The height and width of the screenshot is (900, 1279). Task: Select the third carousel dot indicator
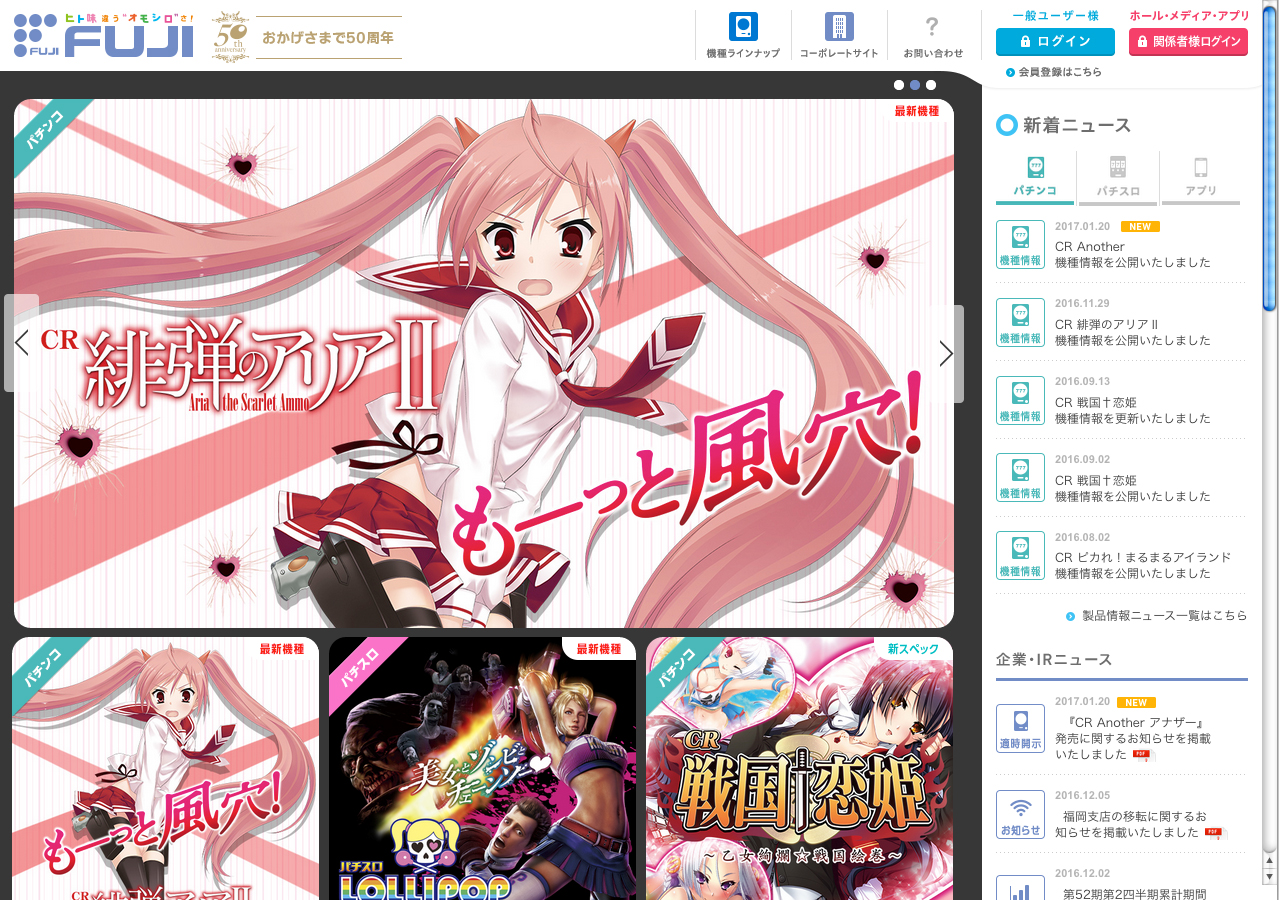pos(931,85)
